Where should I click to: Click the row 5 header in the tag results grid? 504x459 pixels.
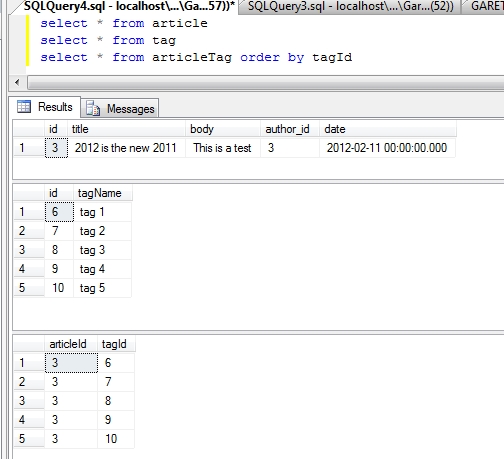pos(29,288)
